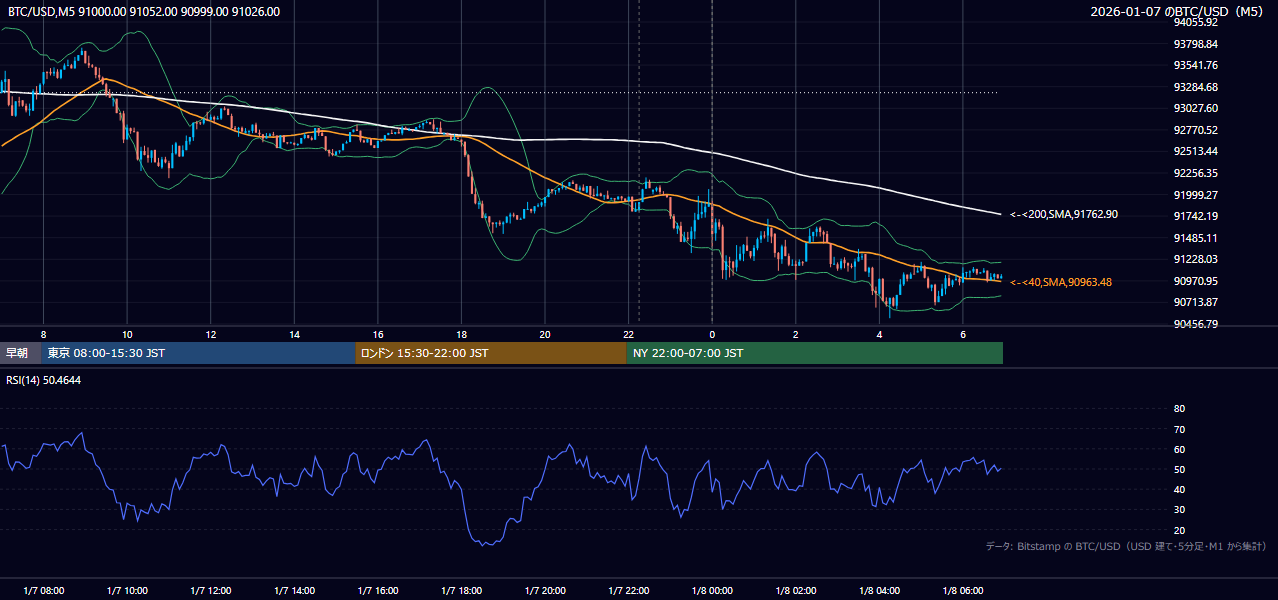Image resolution: width=1278 pixels, height=600 pixels.
Task: Click the 東京 08:00-15:30 JST session bar
Action: [x=199, y=353]
